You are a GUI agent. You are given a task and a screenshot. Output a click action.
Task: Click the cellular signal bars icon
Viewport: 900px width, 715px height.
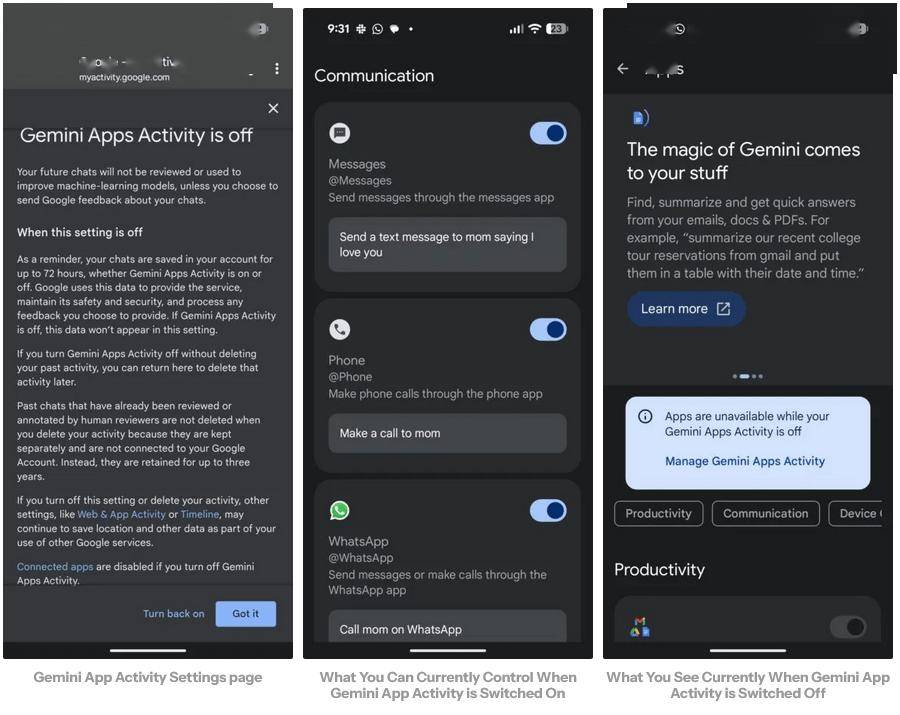517,29
